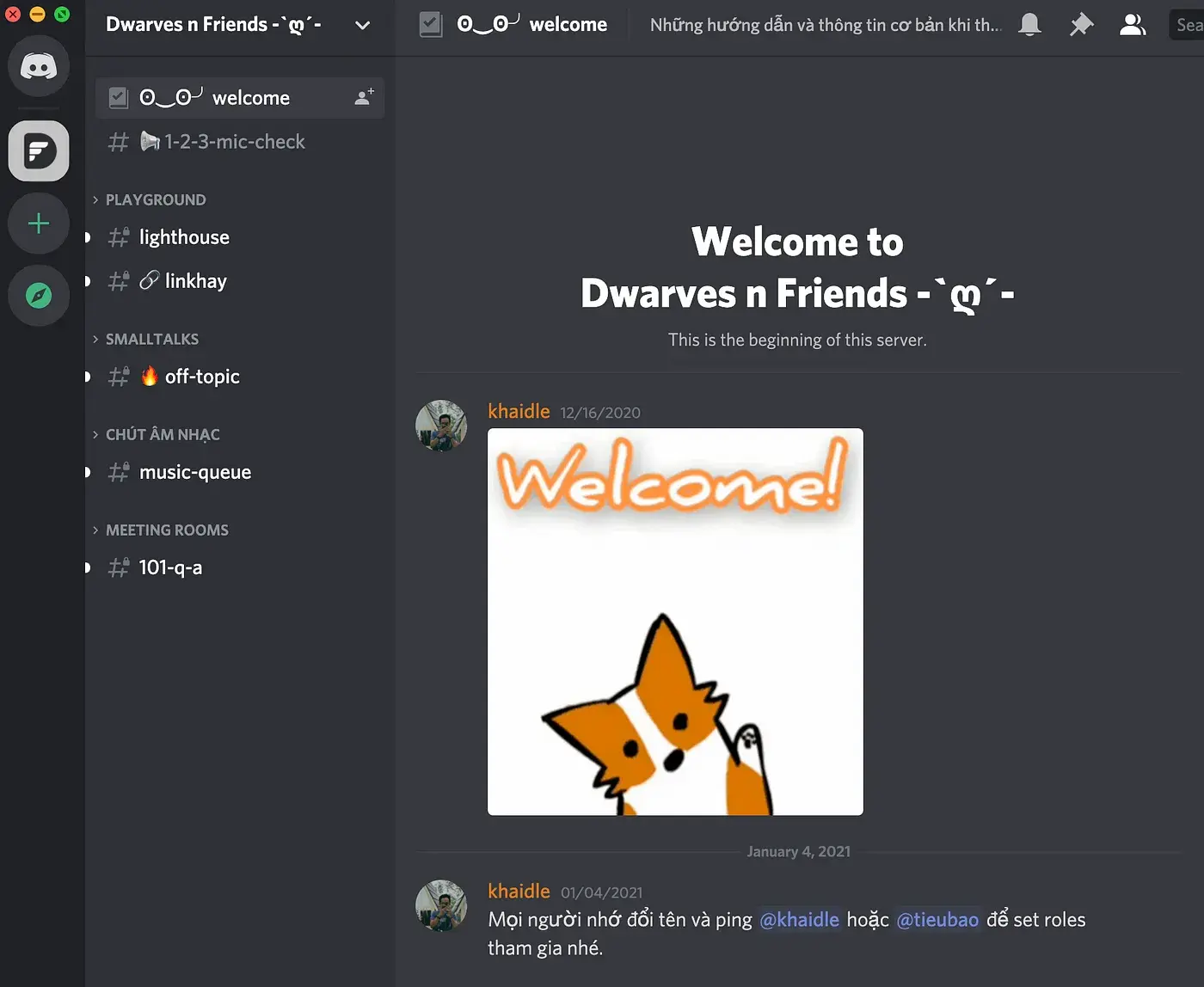Open the 101-q-a channel
Screen dimensions: 1204x987
click(239, 567)
